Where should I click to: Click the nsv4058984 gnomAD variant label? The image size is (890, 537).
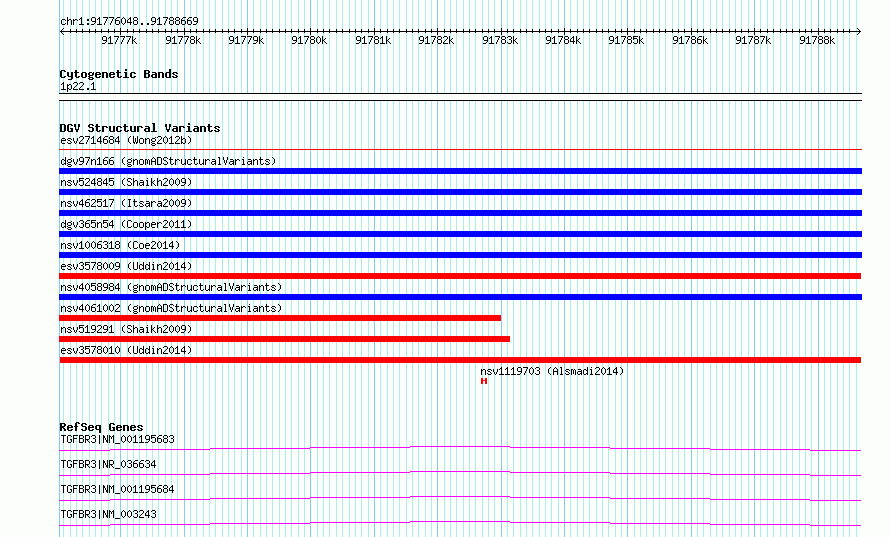[x=171, y=287]
